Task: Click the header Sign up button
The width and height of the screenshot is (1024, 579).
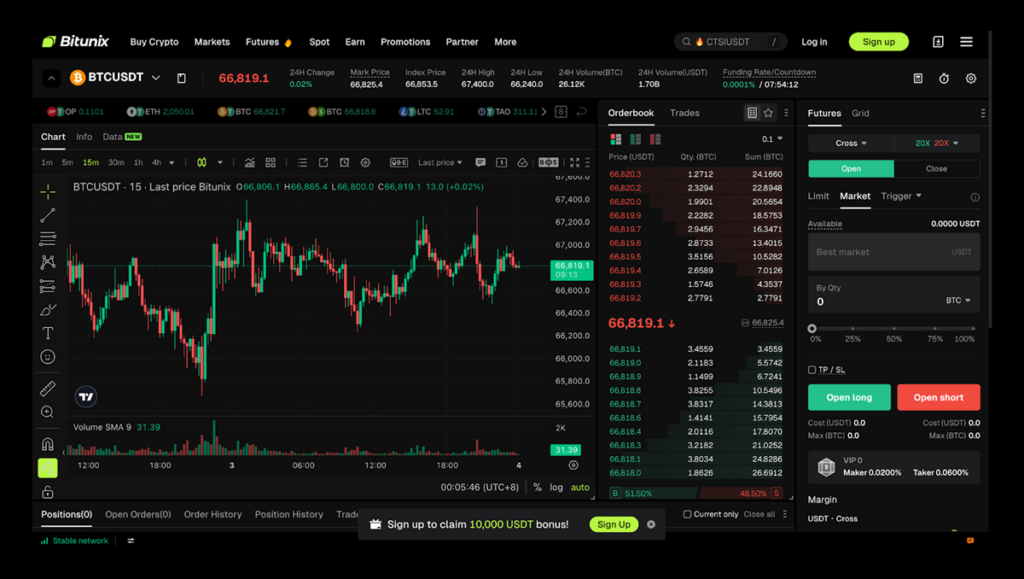Action: [878, 42]
